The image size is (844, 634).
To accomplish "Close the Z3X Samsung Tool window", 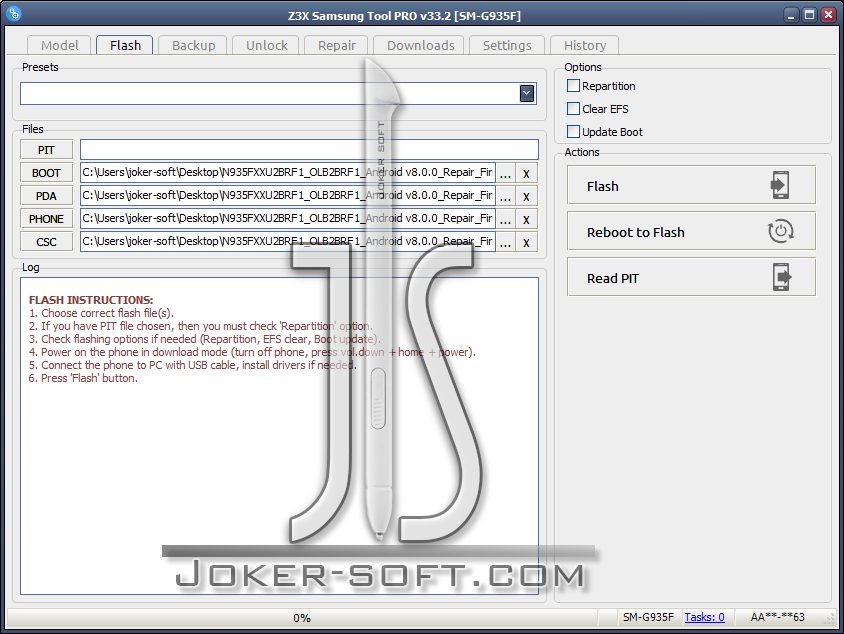I will point(828,15).
